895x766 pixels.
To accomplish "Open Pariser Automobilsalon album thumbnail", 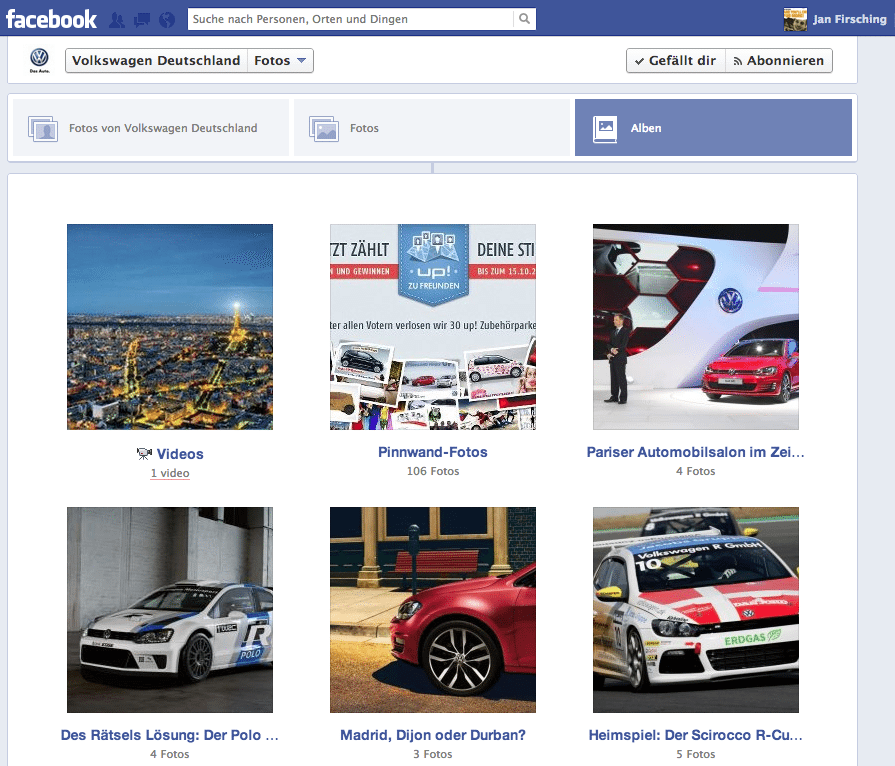I will click(696, 326).
